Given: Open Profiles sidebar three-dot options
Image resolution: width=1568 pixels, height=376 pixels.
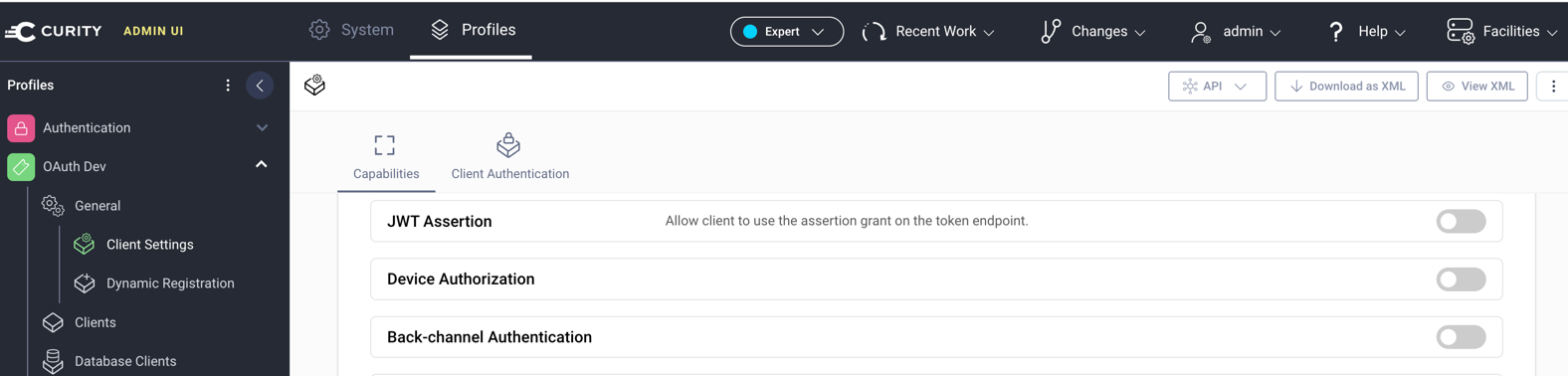Looking at the screenshot, I should point(228,86).
